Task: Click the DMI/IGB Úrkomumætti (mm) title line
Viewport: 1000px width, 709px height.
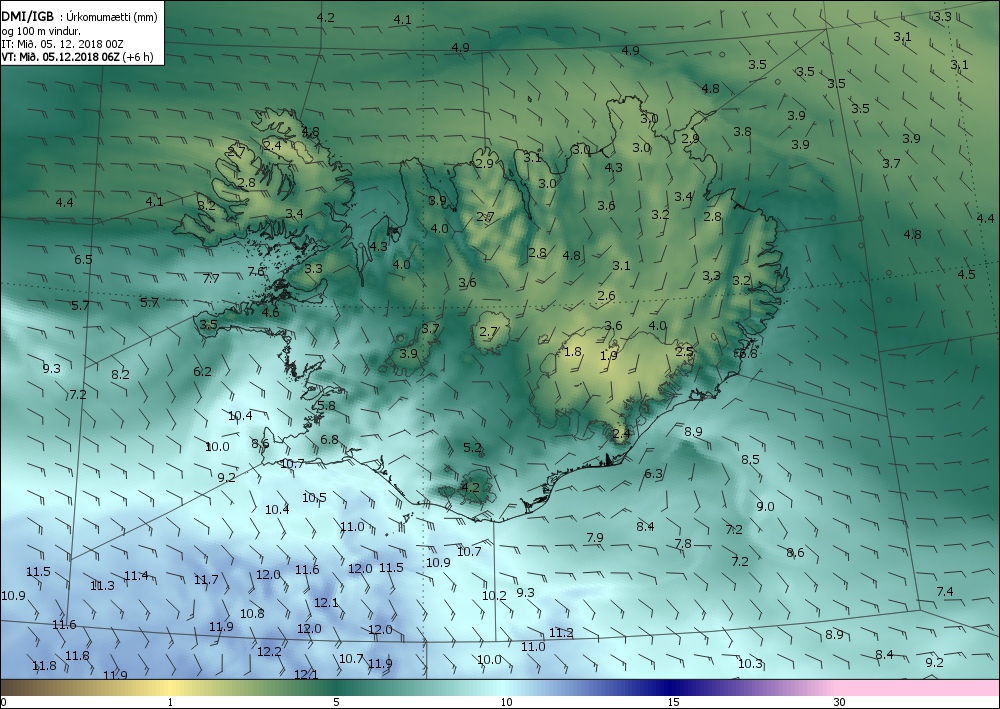Action: 79,17
